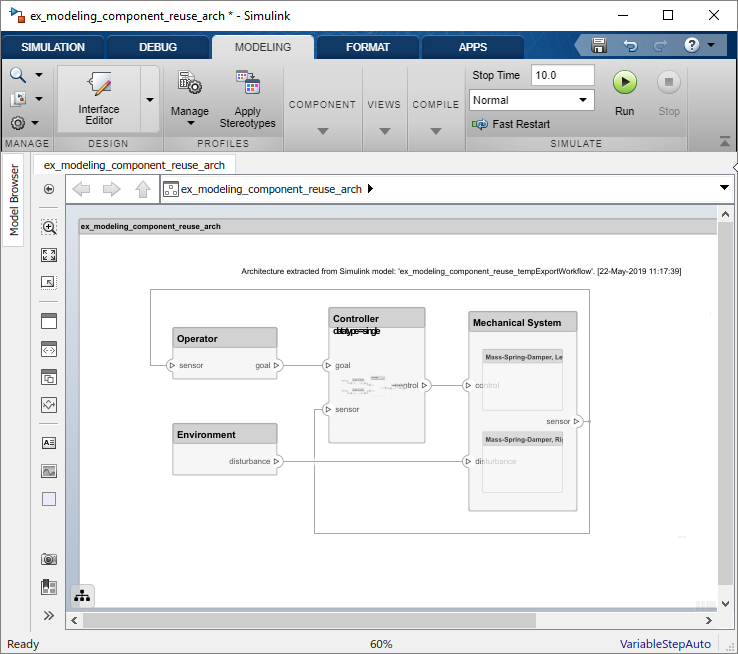Switch to the DEBUG tab
The width and height of the screenshot is (738, 654).
[158, 47]
